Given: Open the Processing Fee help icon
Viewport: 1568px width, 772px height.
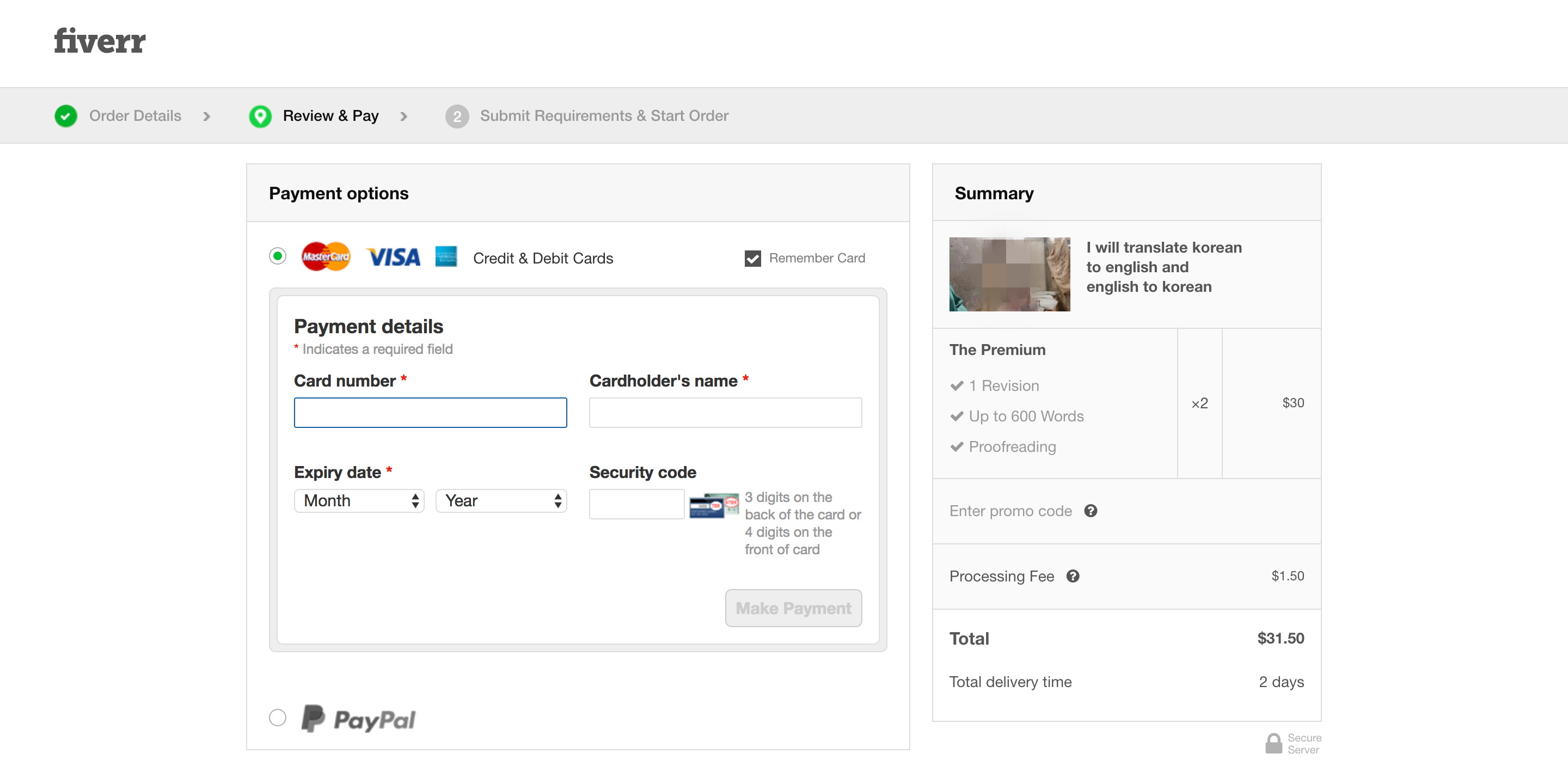Looking at the screenshot, I should pos(1073,576).
